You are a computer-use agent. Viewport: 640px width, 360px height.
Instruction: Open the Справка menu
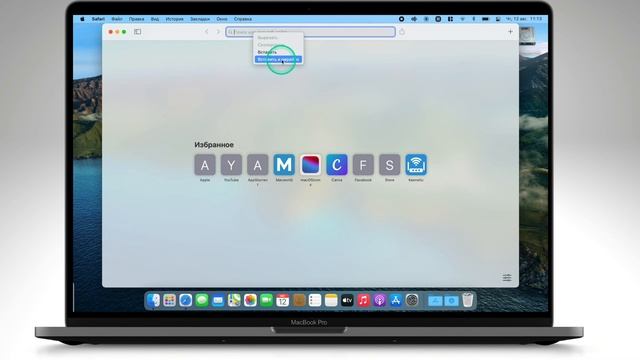(243, 19)
